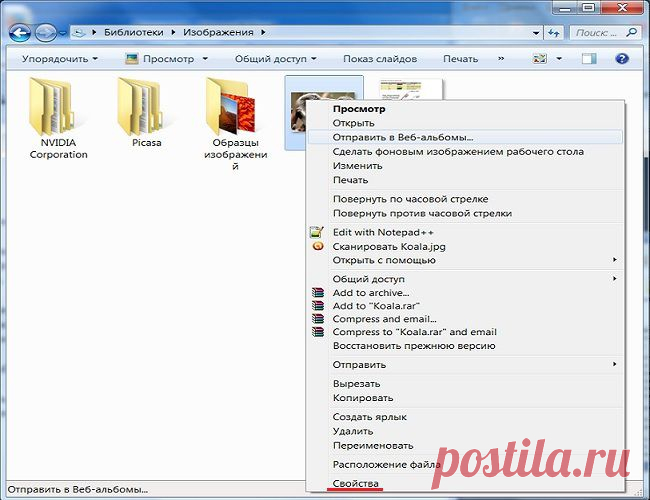Image resolution: width=650 pixels, height=500 pixels.
Task: Expand the Отправить submenu
Action: coord(465,365)
